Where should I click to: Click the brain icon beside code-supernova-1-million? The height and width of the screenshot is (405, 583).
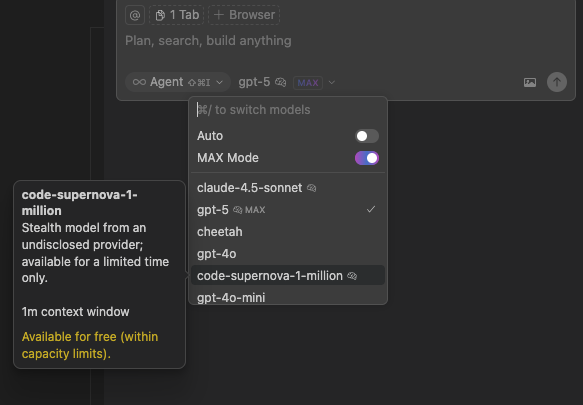coord(352,276)
